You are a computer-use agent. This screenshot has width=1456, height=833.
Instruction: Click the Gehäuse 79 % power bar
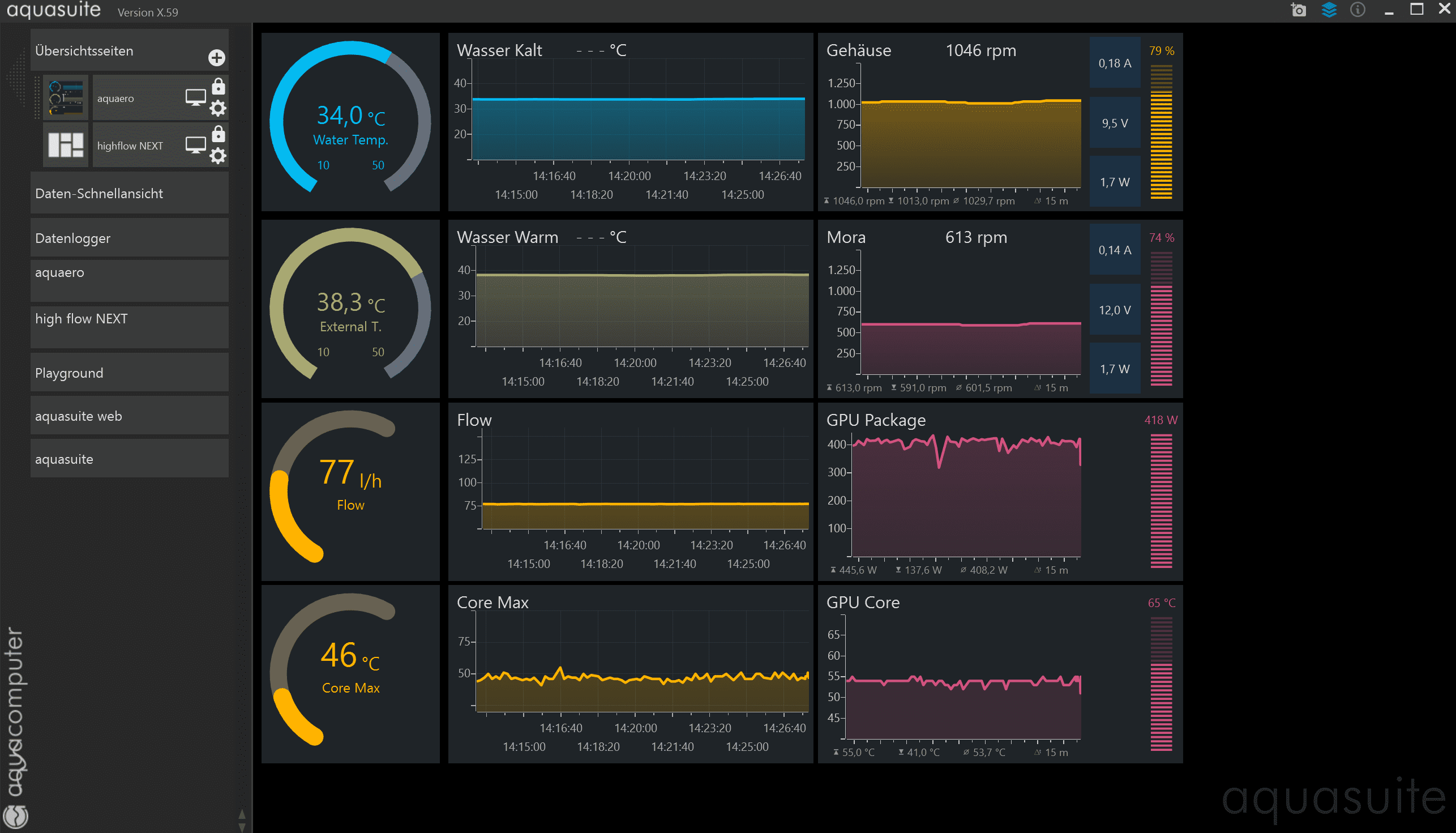pos(1161,131)
